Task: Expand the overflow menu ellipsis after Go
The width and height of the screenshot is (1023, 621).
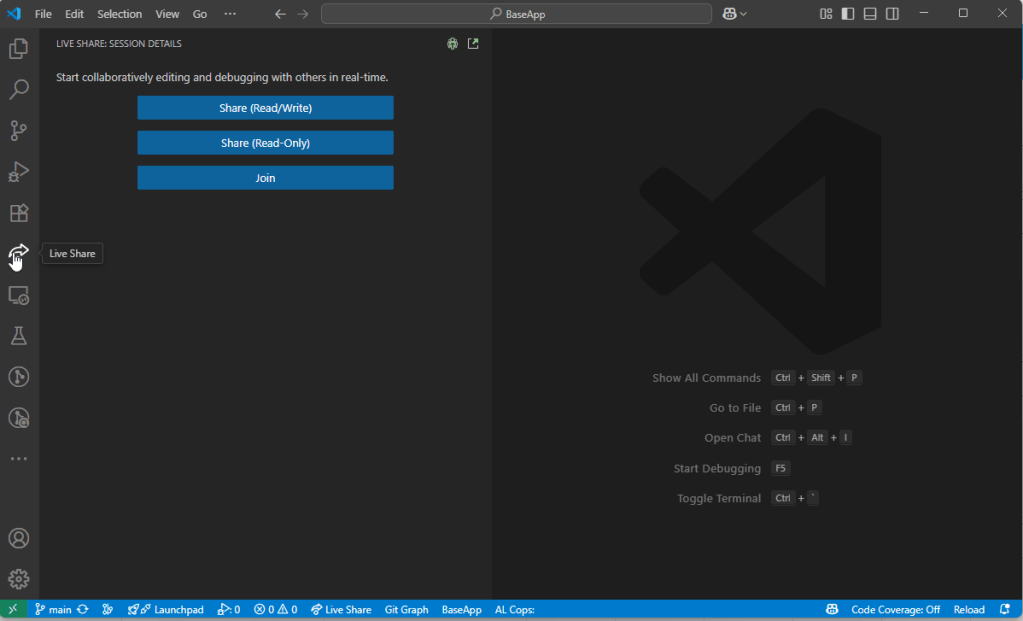Action: [230, 14]
